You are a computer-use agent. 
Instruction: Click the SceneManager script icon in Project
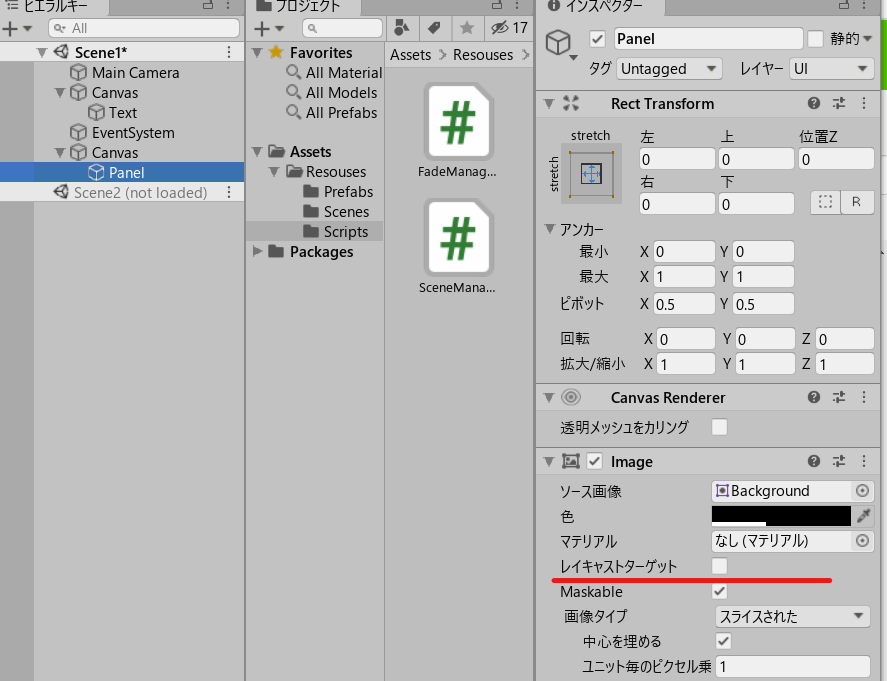tap(459, 237)
